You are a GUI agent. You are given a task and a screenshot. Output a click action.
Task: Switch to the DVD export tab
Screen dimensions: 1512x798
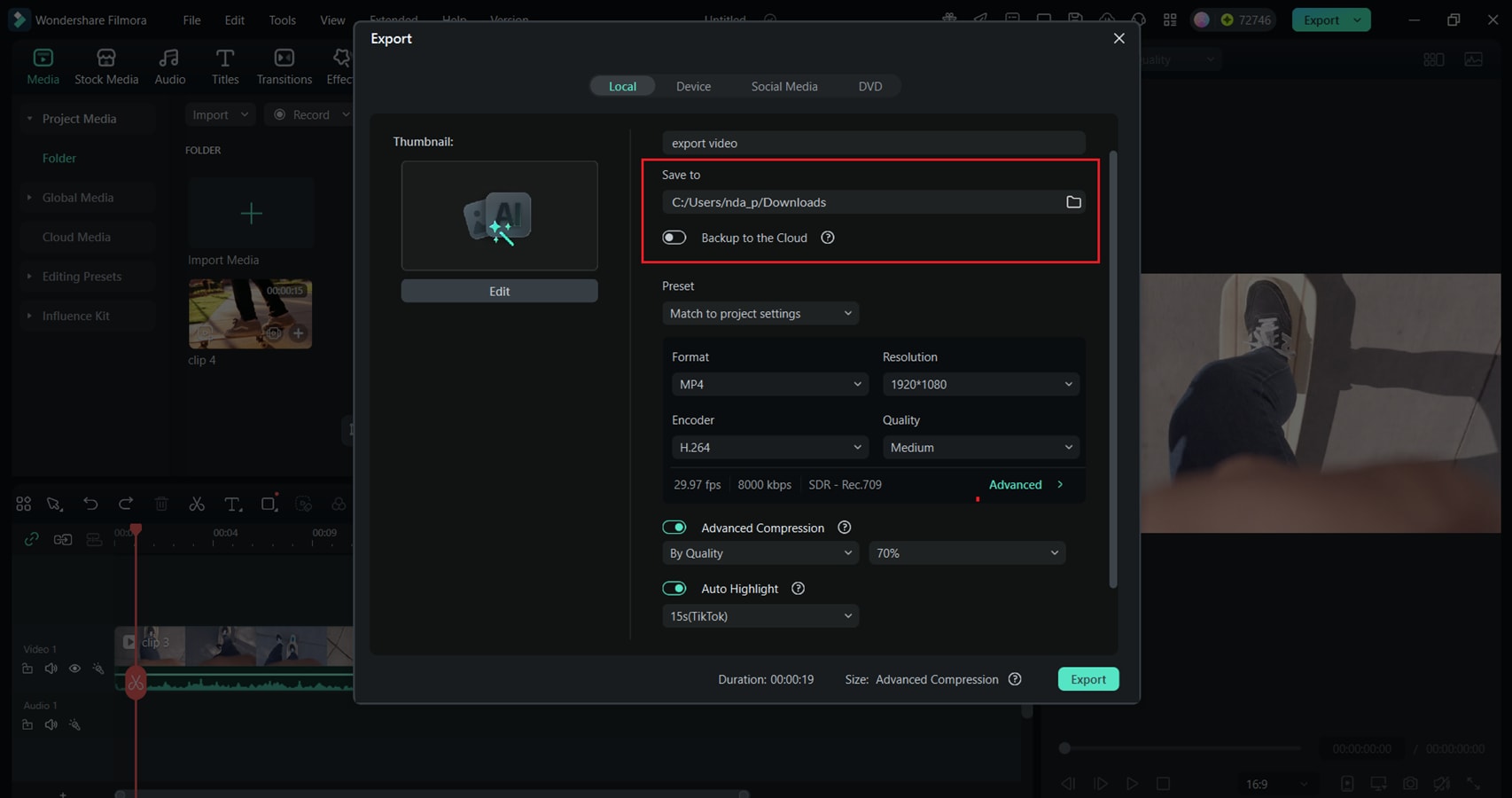click(x=869, y=86)
